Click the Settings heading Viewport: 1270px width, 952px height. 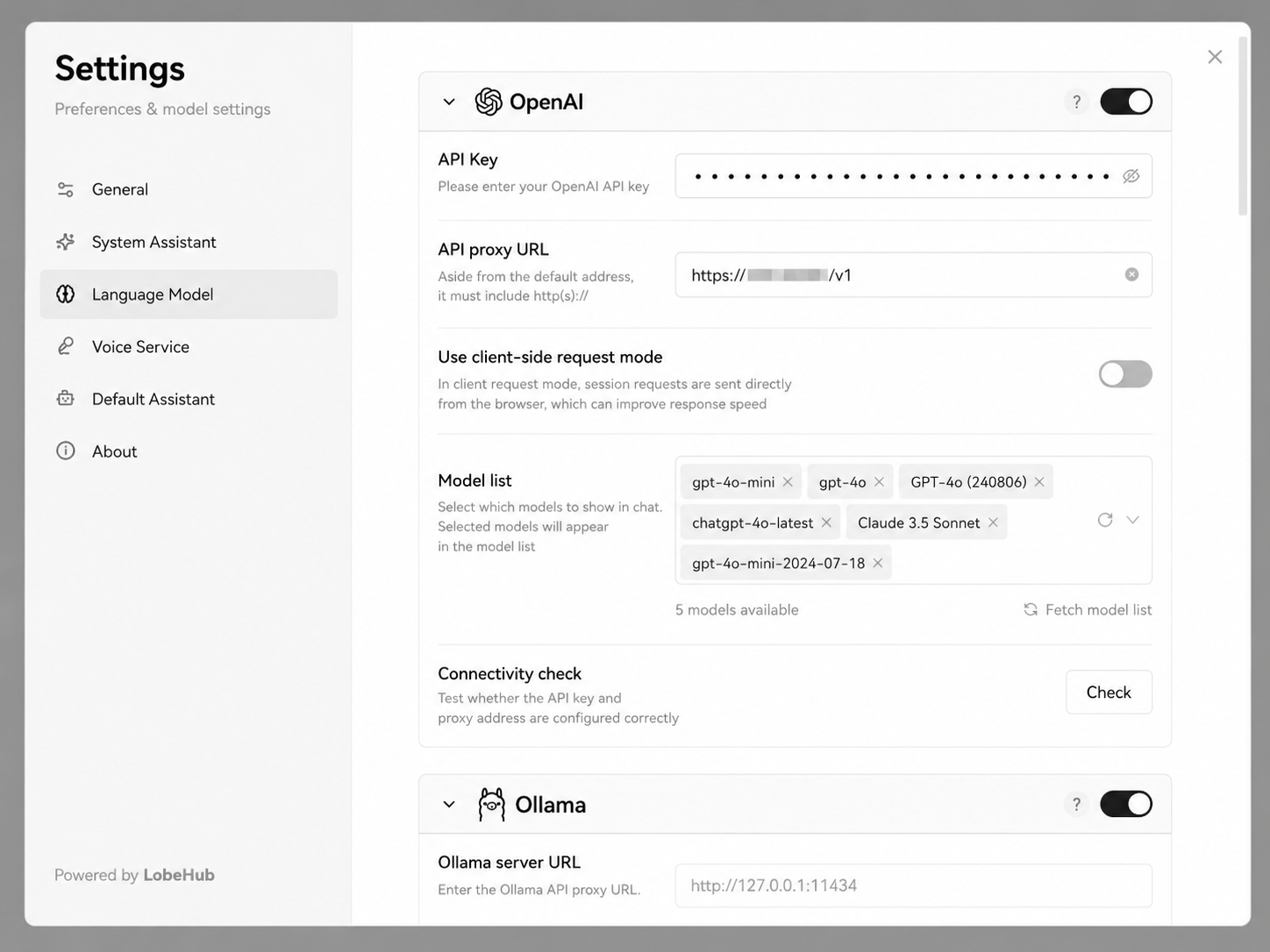point(120,68)
